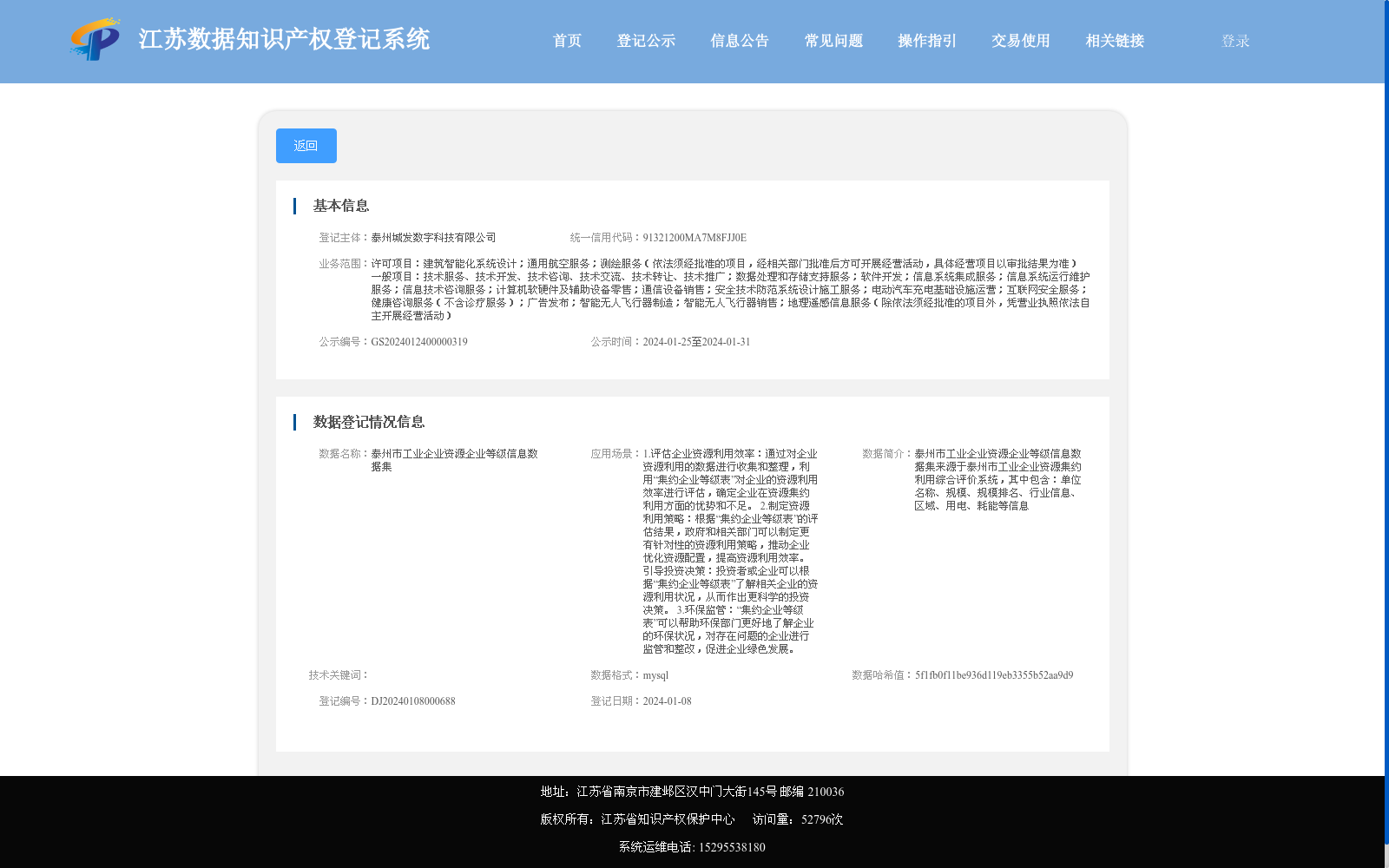Click the 技术关键词 label
This screenshot has width=1389, height=868.
[339, 675]
